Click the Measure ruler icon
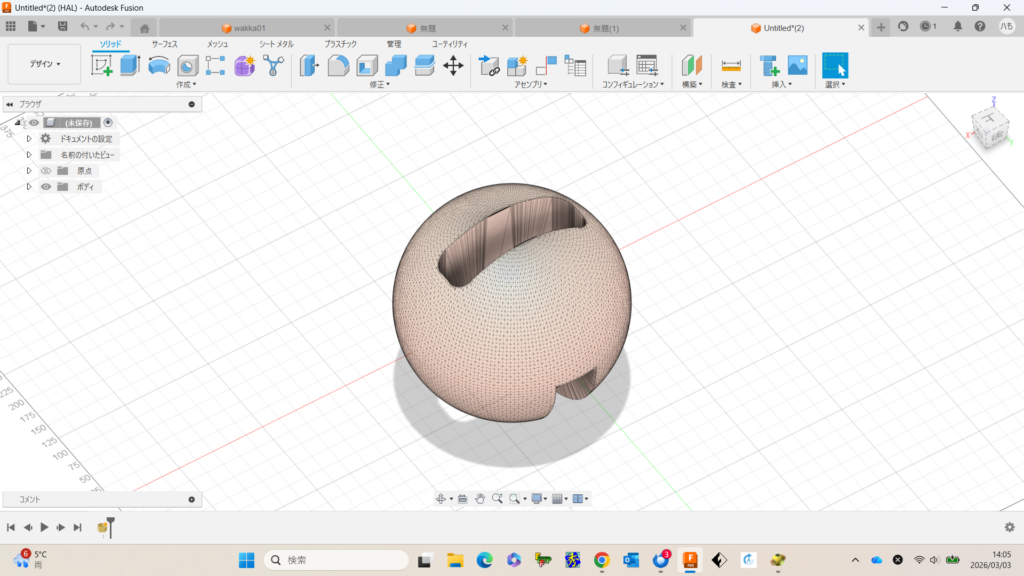 pyautogui.click(x=731, y=66)
